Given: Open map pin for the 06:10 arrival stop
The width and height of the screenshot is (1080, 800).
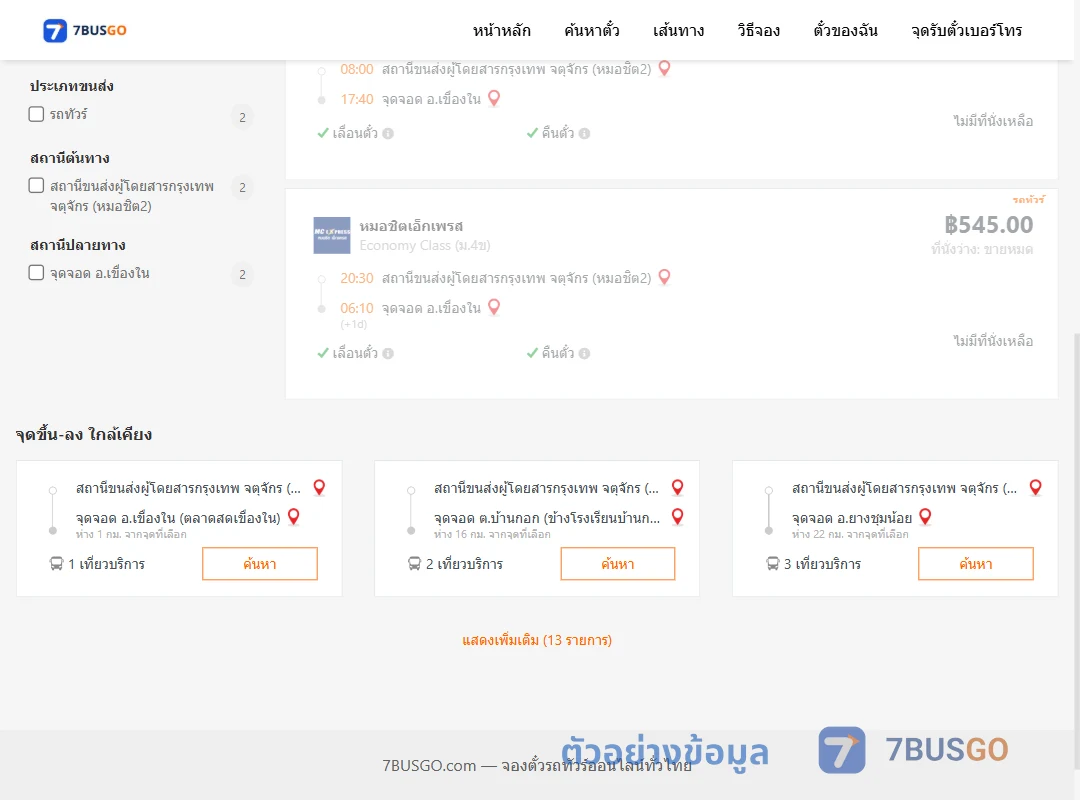Looking at the screenshot, I should coord(494,307).
